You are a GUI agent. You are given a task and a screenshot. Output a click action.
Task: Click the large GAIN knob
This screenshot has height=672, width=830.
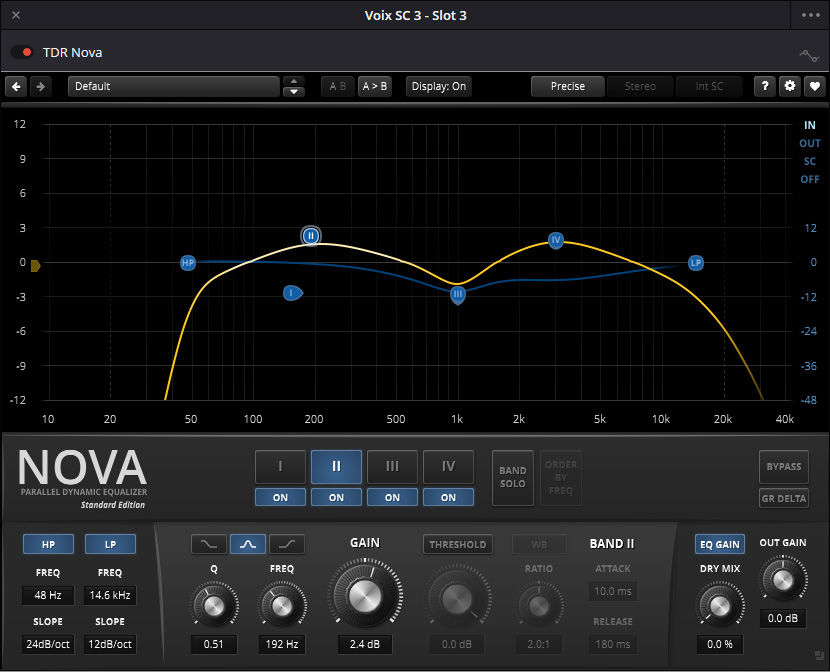(x=364, y=597)
